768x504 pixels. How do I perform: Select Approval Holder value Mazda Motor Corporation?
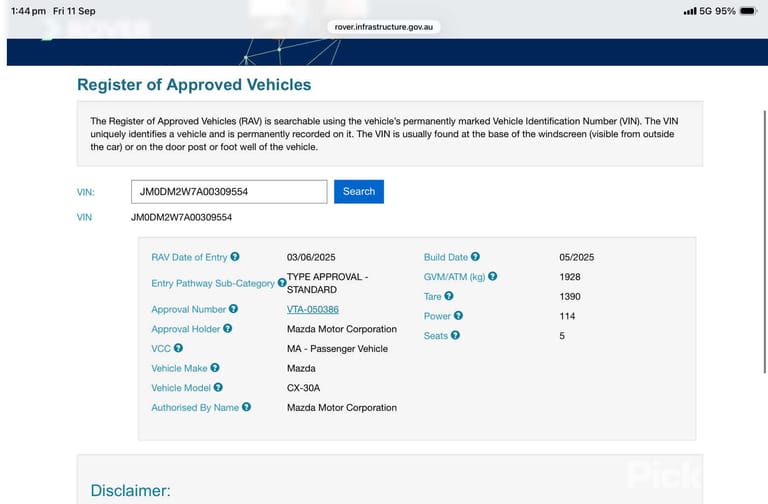click(x=342, y=329)
